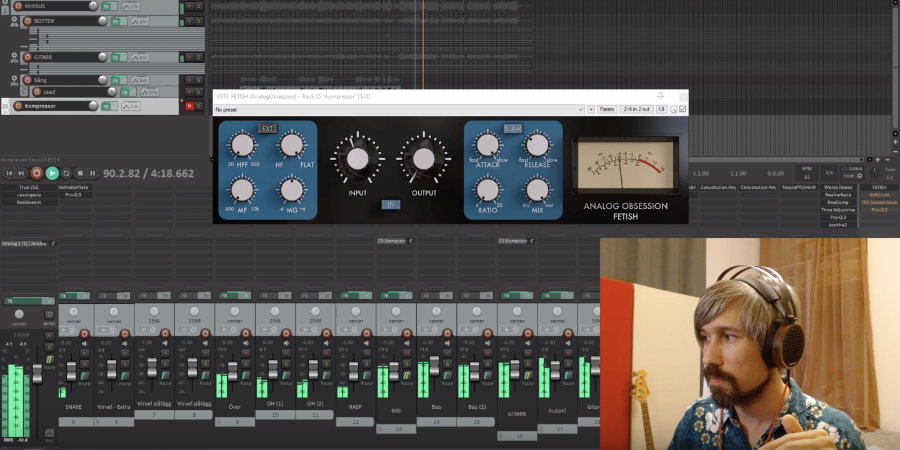The image size is (900, 450).
Task: Open the Param menu in FETISH window
Action: tap(607, 109)
